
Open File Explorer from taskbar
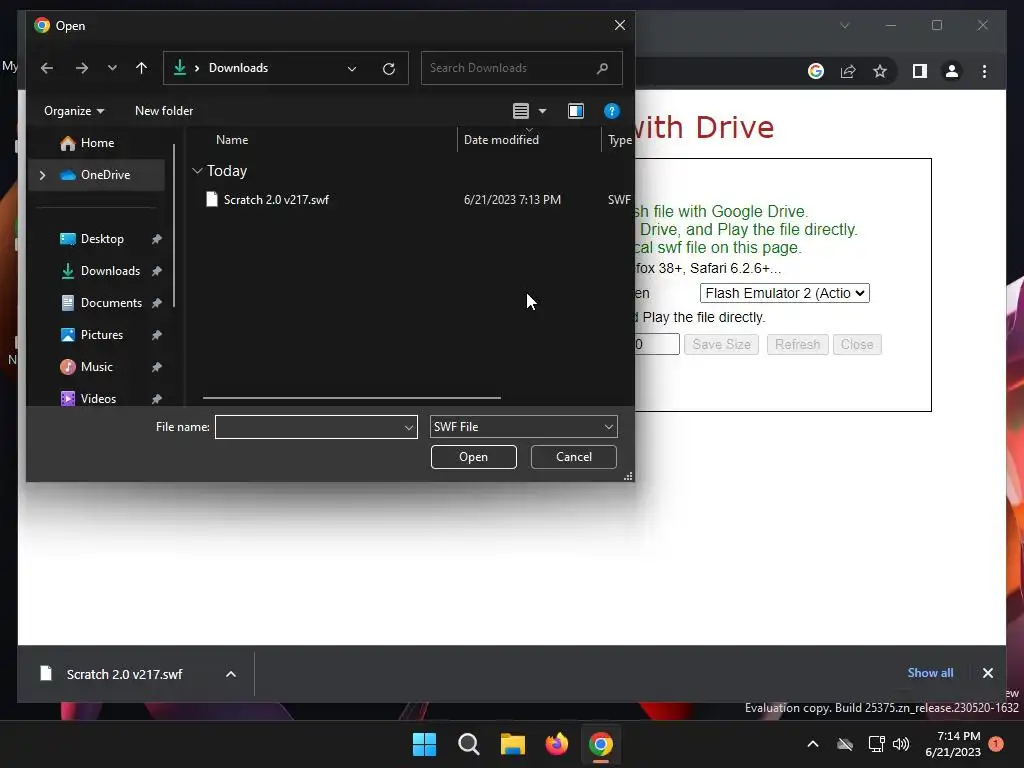(513, 744)
